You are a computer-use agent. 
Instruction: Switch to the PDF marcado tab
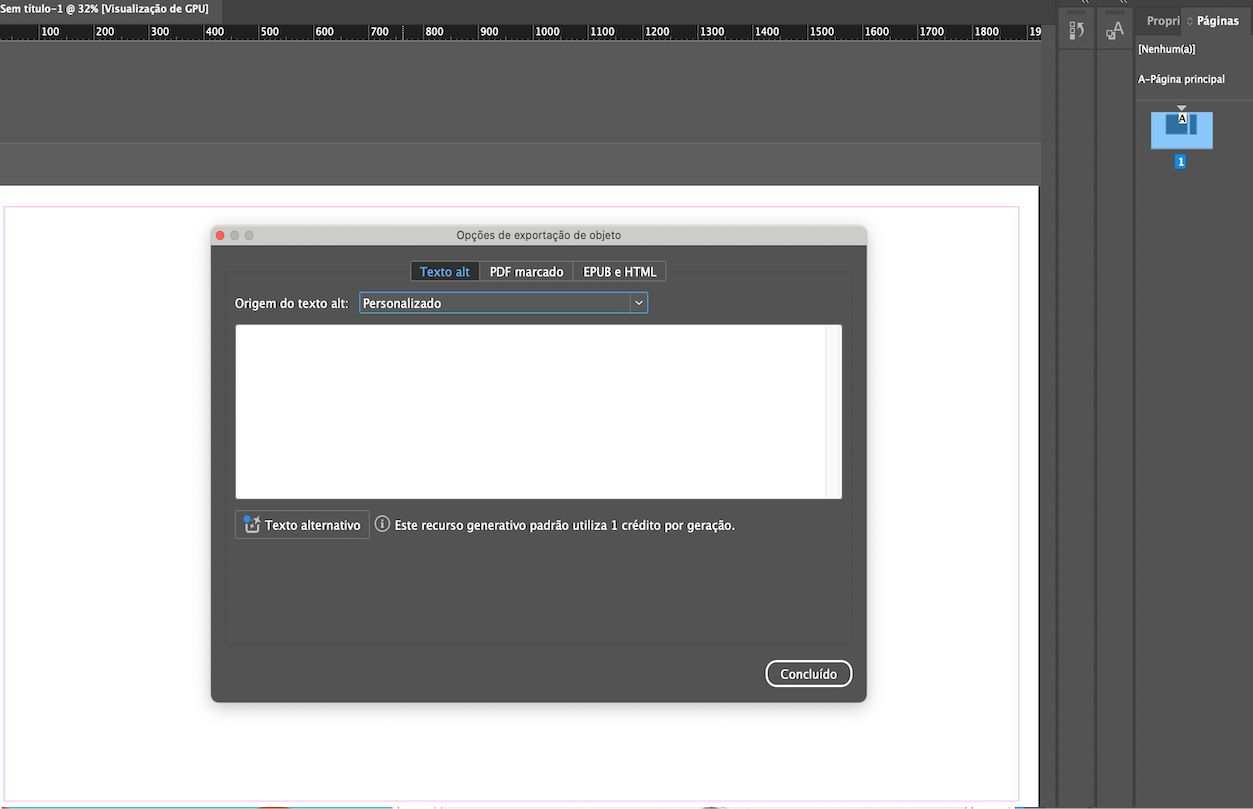point(526,272)
